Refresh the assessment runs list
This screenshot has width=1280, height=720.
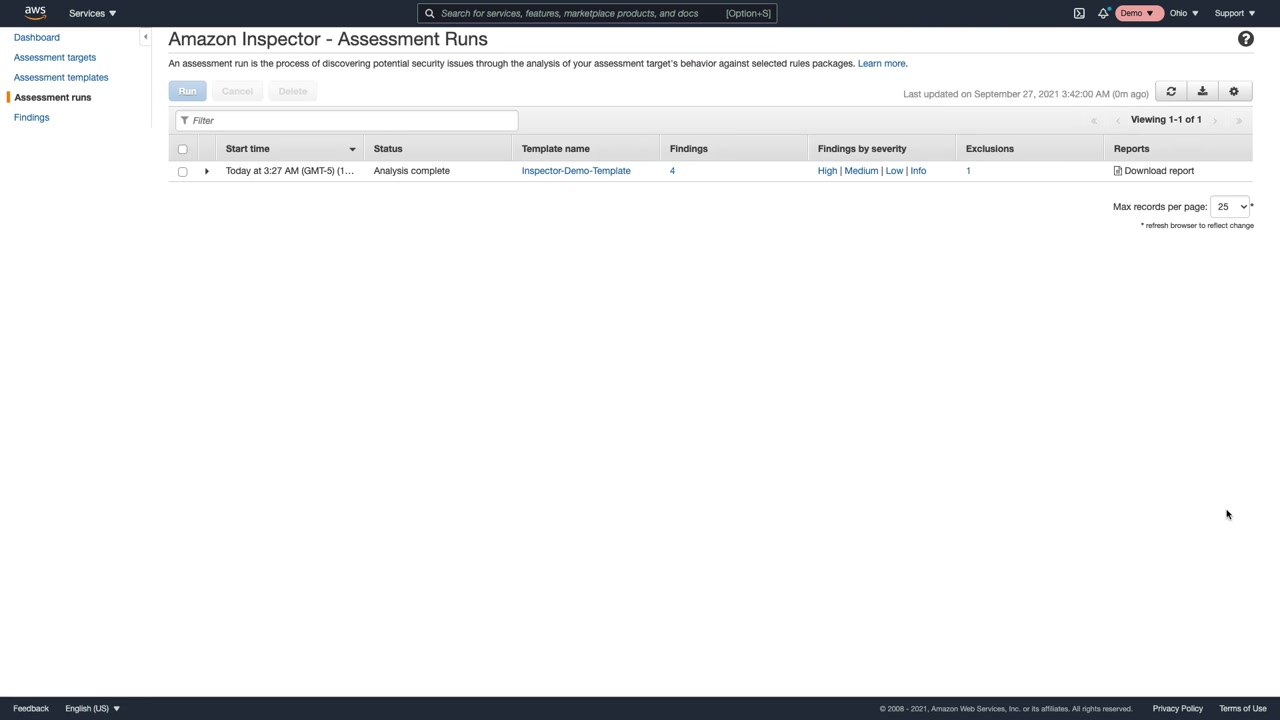[x=1171, y=91]
